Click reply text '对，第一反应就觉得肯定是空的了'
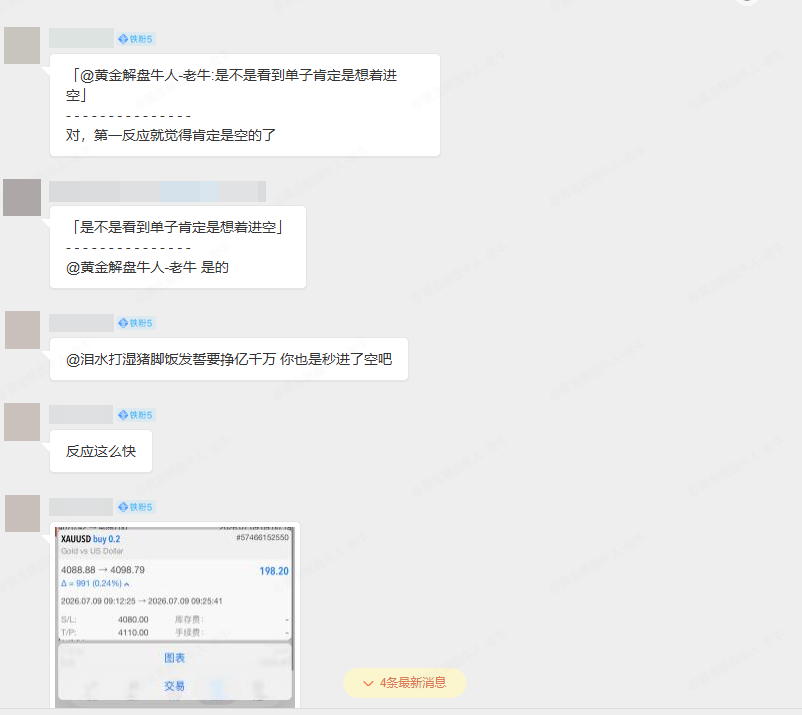Screen dimensions: 802x715 [x=171, y=135]
